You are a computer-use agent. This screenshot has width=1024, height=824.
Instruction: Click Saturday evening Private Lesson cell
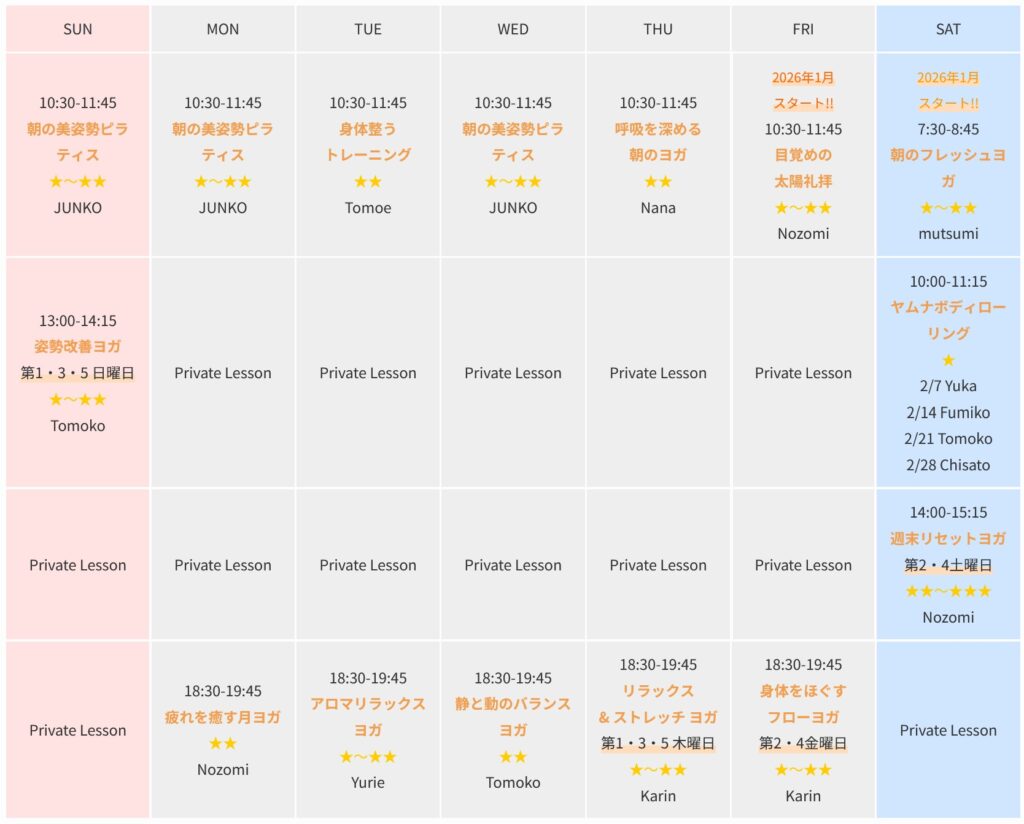[x=948, y=730]
